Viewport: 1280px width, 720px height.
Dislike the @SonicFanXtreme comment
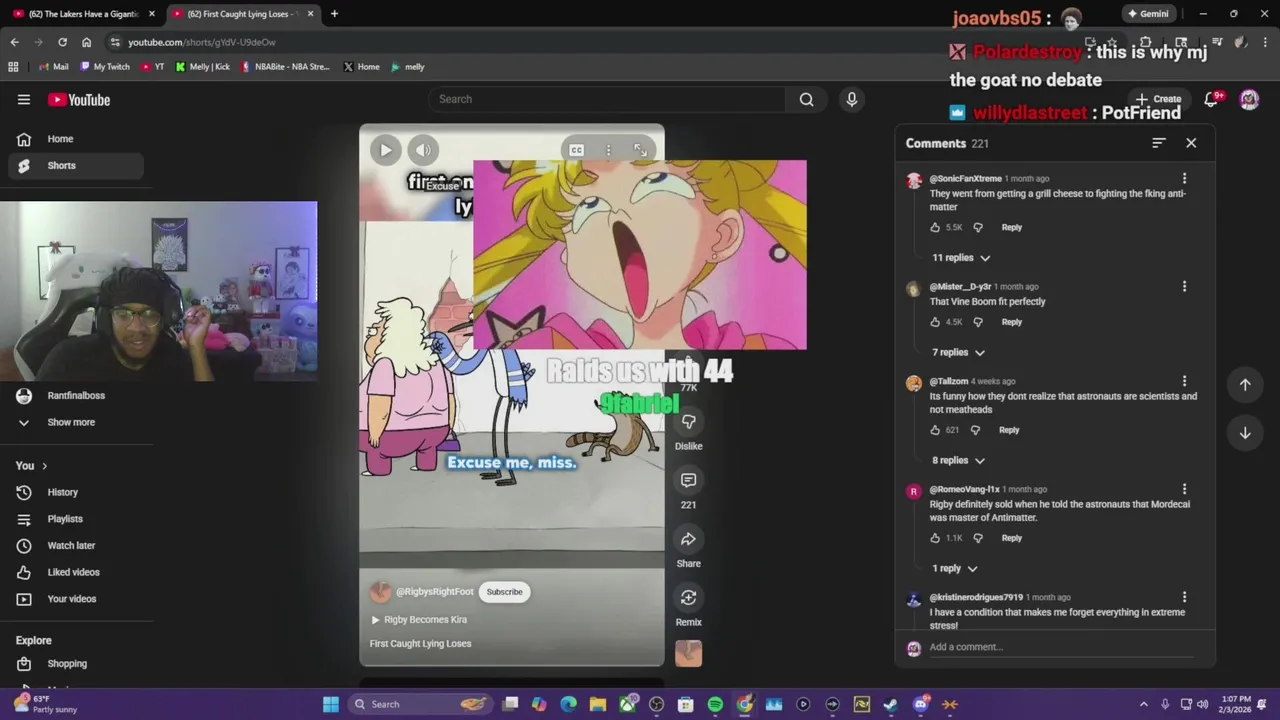coord(978,227)
